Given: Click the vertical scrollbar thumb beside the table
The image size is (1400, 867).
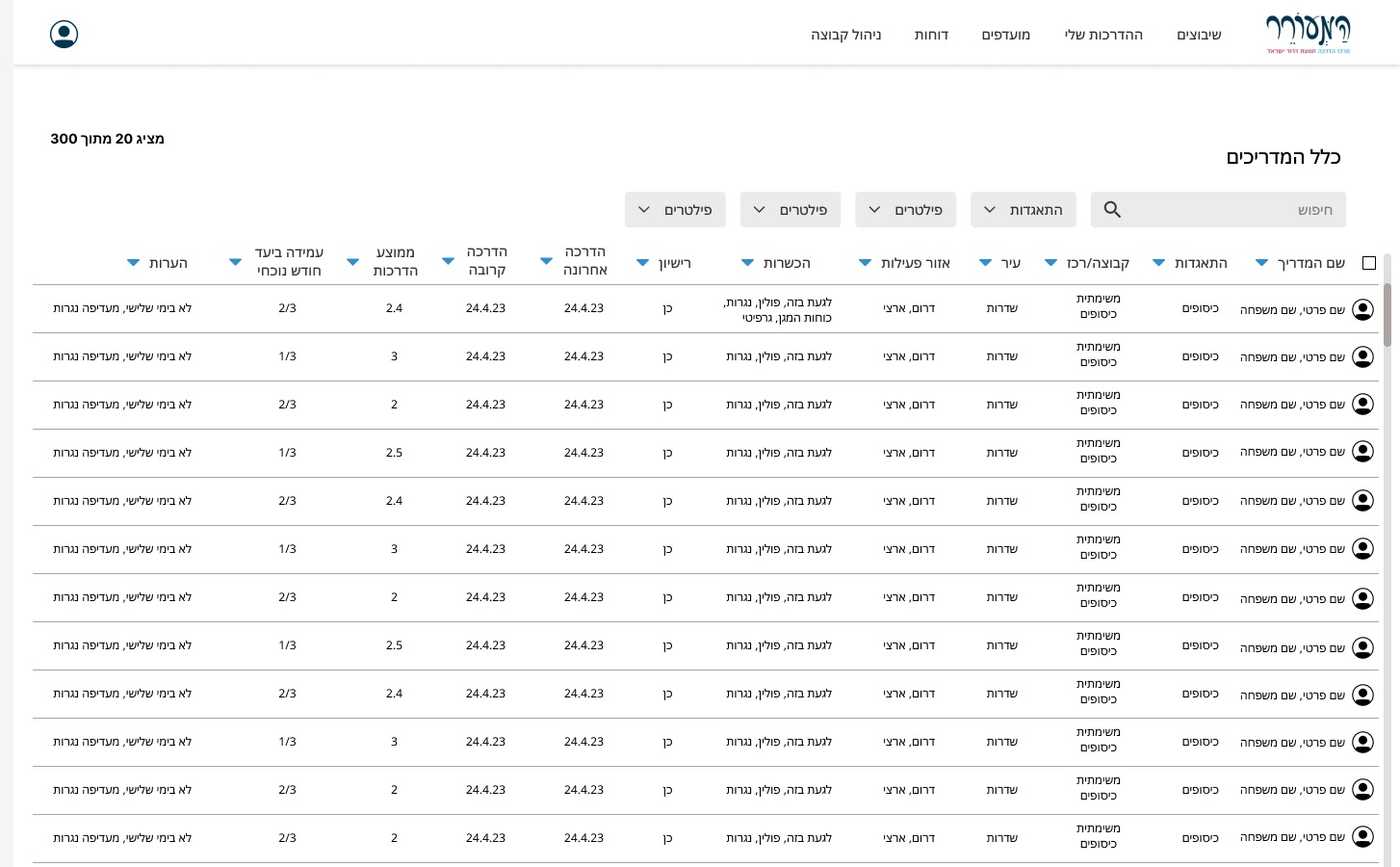Looking at the screenshot, I should pos(1387,315).
